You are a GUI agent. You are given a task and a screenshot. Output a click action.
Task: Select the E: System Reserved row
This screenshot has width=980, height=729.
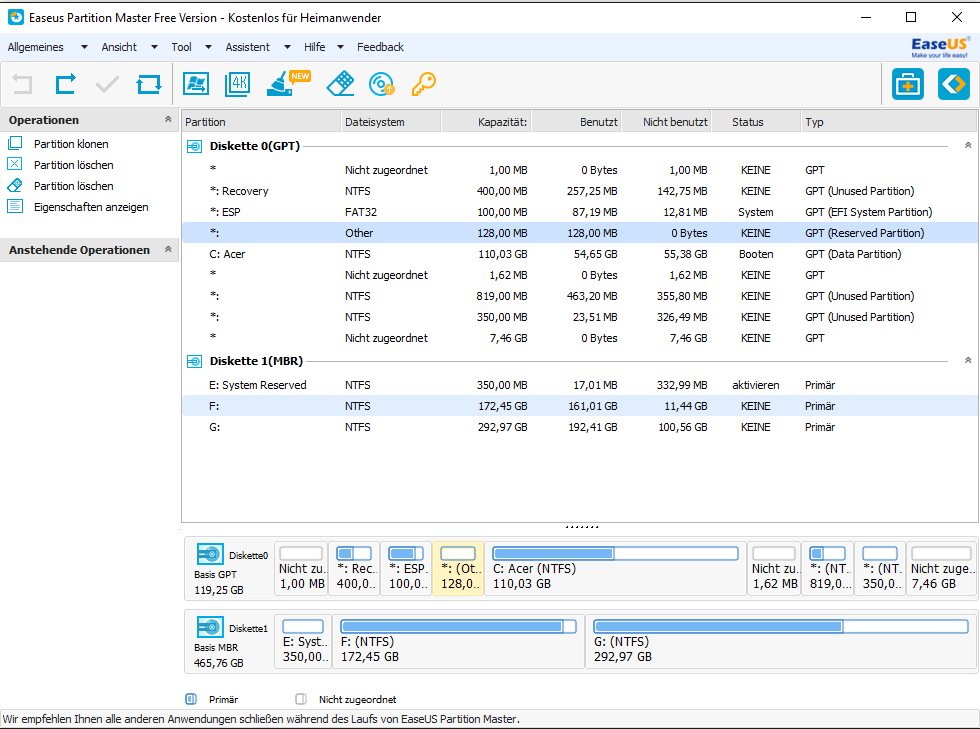[580, 385]
